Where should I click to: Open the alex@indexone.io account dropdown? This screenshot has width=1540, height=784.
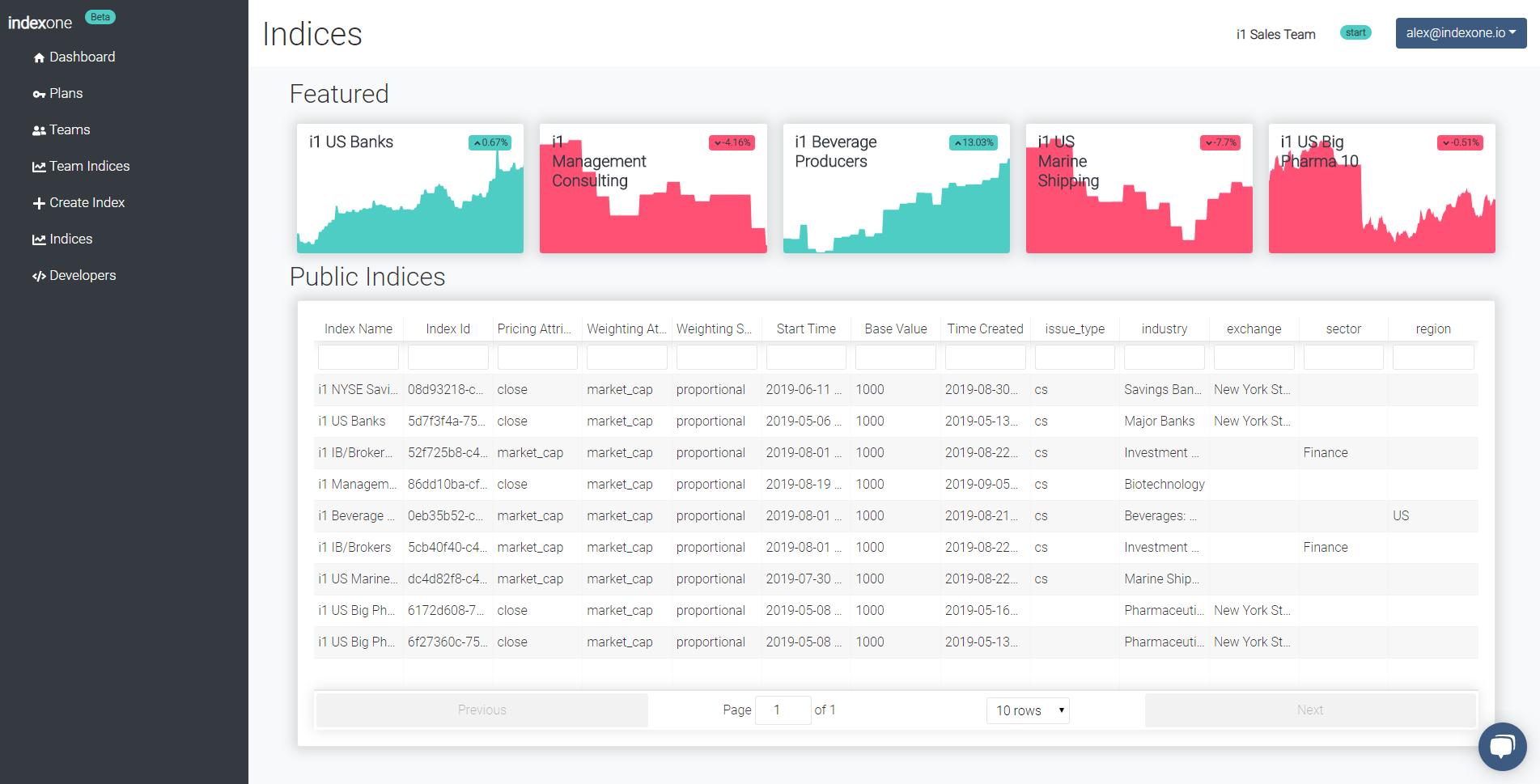1461,33
